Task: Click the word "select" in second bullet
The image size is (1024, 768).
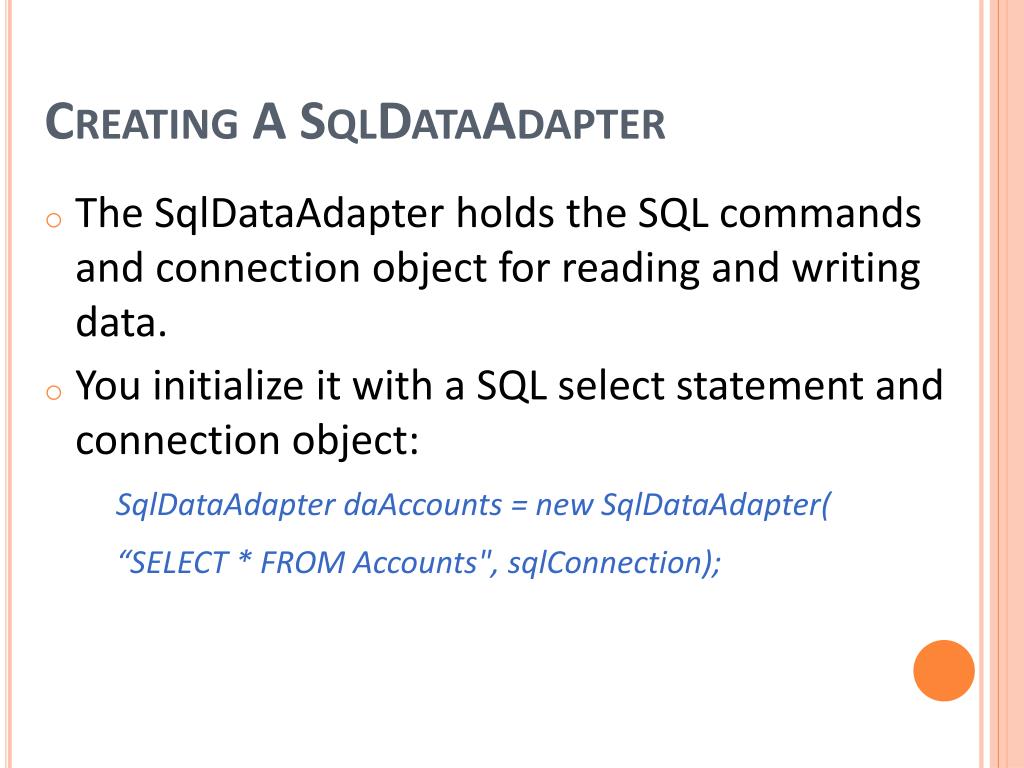Action: pos(607,385)
